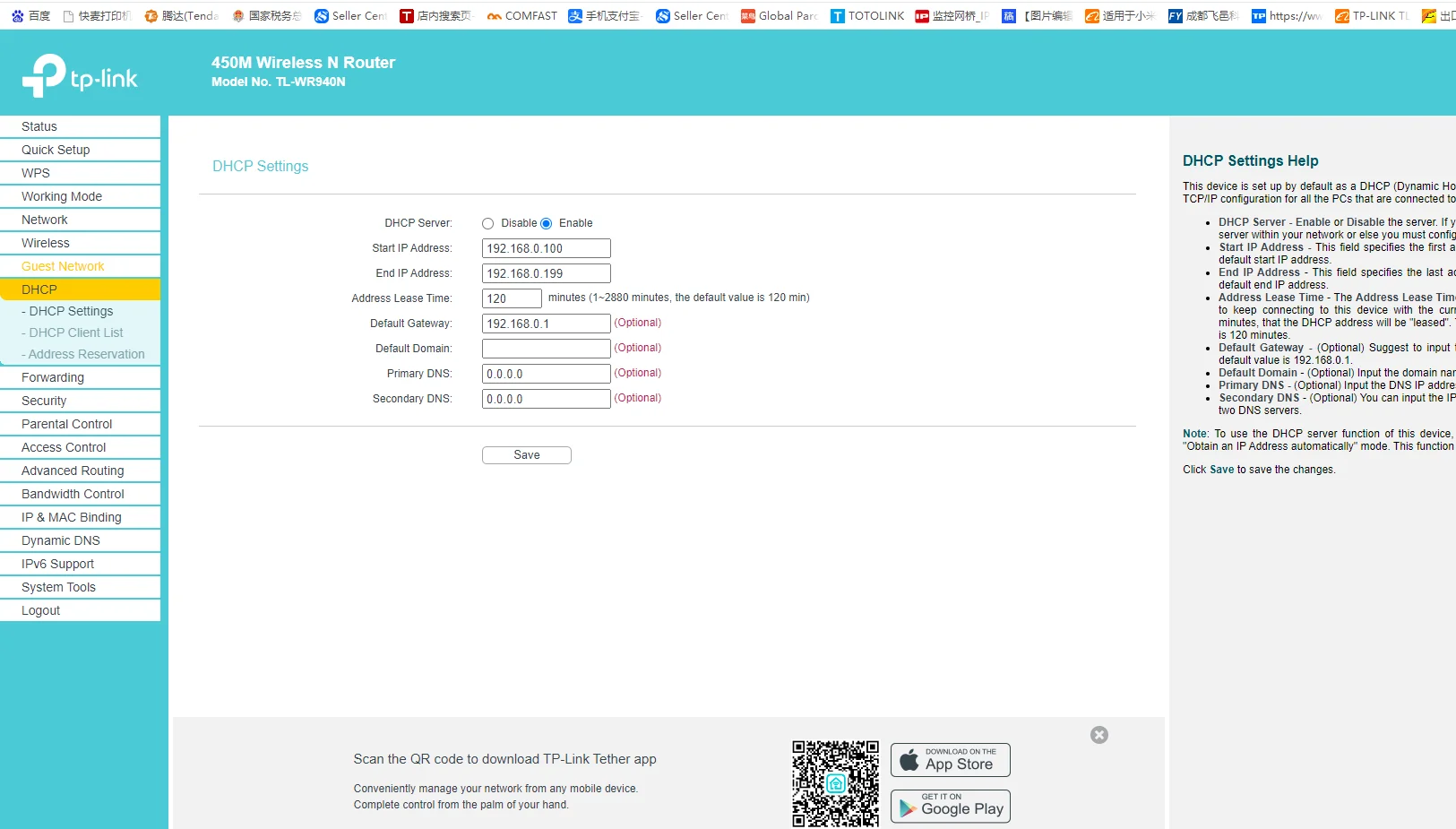Select Disable for DHCP Server
Image resolution: width=1456 pixels, height=829 pixels.
pos(488,224)
